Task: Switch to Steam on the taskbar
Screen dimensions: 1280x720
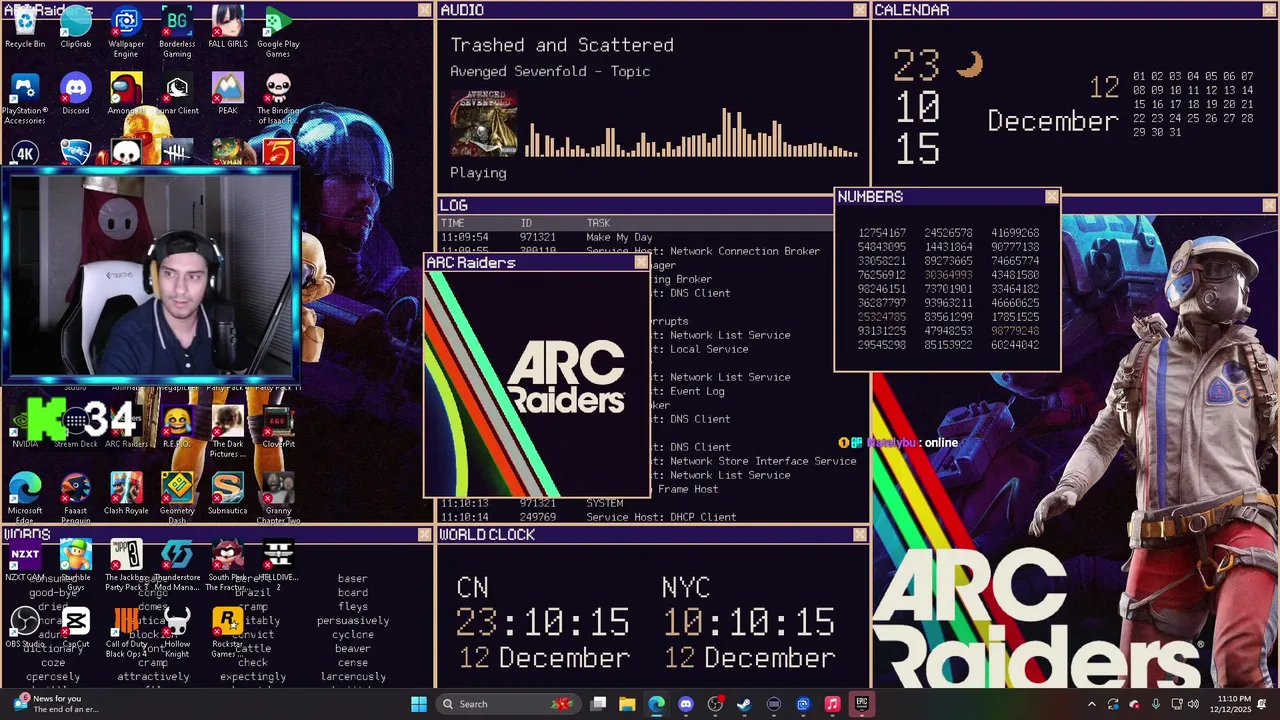Action: (x=744, y=704)
